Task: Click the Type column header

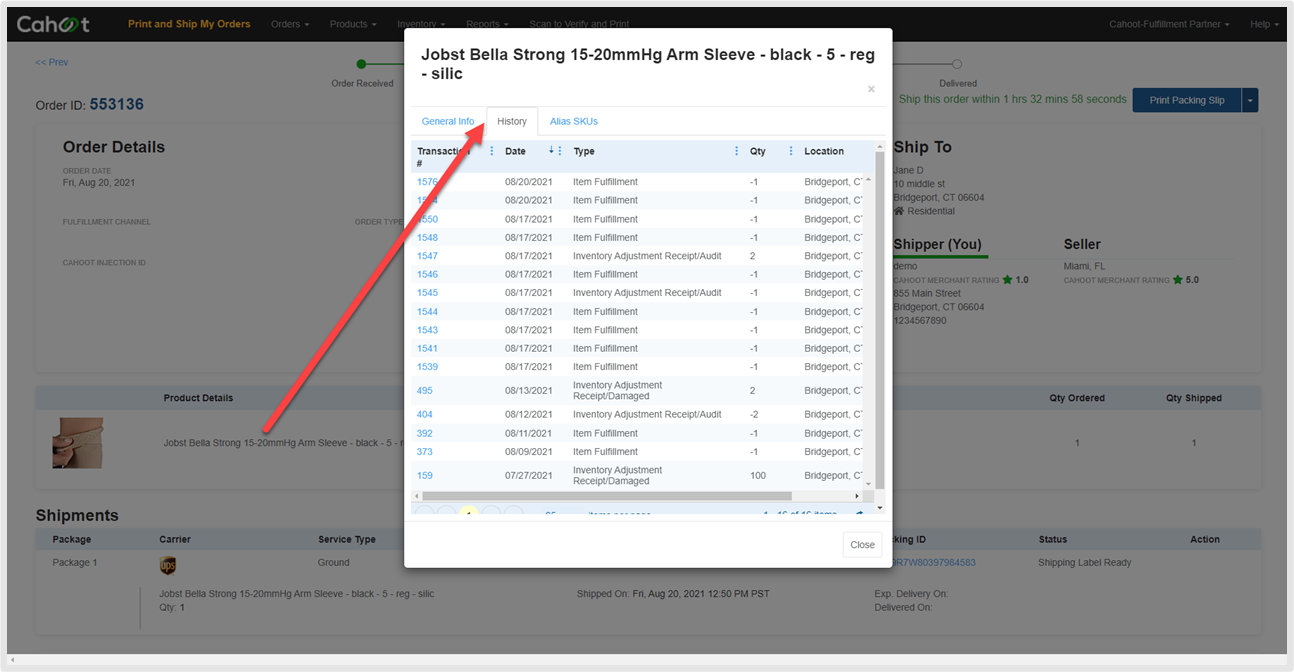Action: coord(584,152)
